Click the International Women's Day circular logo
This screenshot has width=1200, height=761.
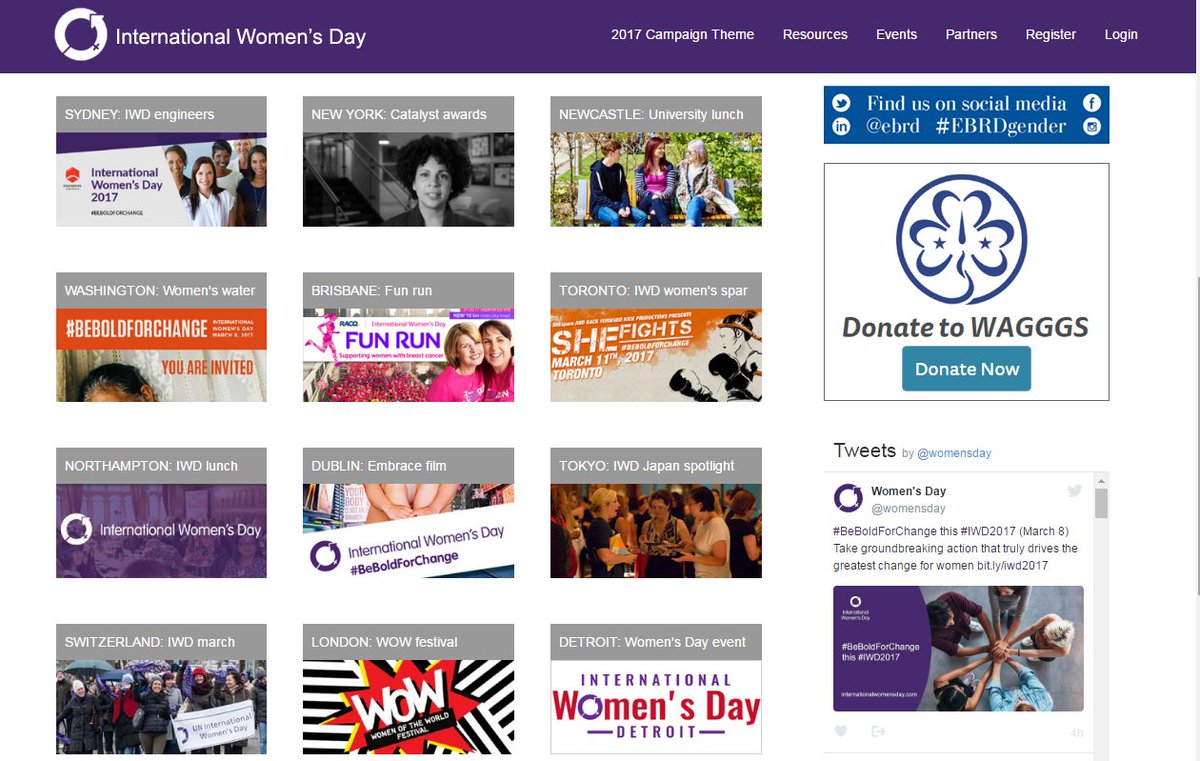(x=80, y=35)
